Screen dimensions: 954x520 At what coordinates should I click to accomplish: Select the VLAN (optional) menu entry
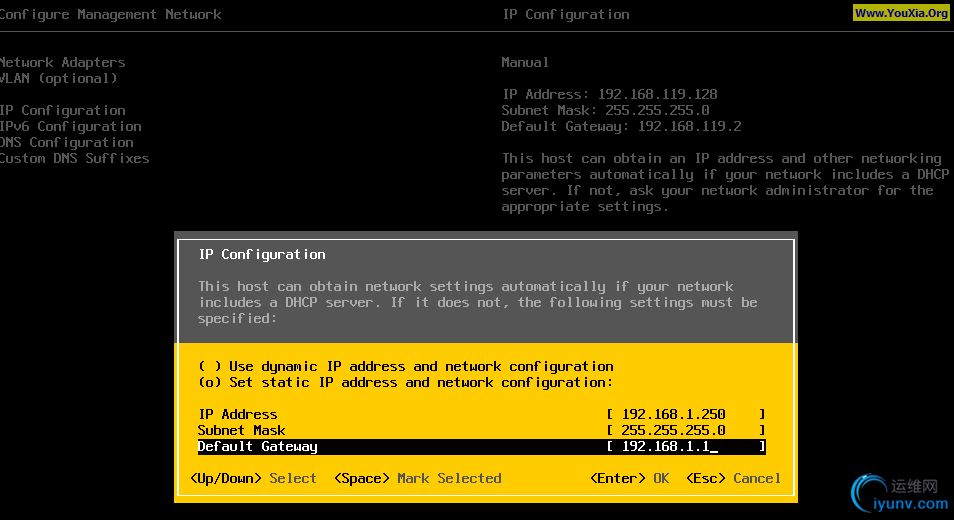point(59,78)
